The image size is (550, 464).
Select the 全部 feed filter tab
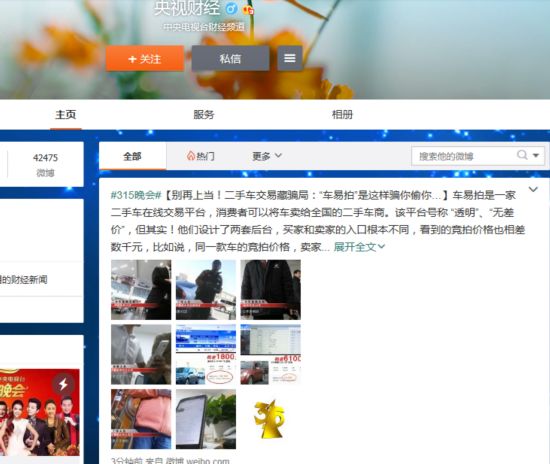coord(132,156)
